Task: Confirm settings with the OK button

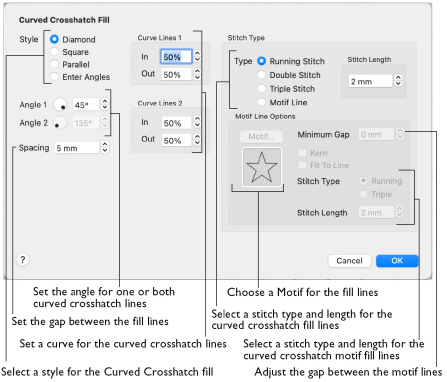Action: click(397, 261)
